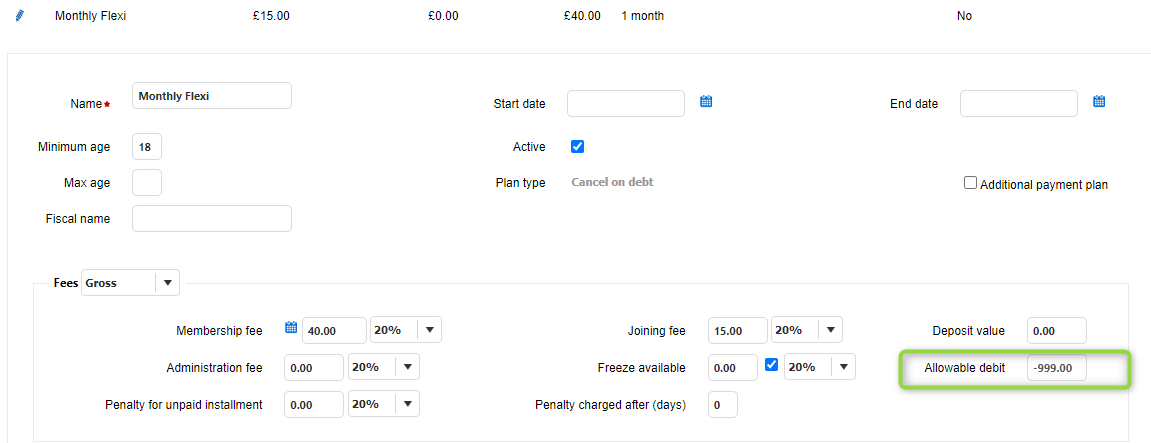This screenshot has width=1151, height=443.
Task: Click the Deposit value input field
Action: (x=1056, y=330)
